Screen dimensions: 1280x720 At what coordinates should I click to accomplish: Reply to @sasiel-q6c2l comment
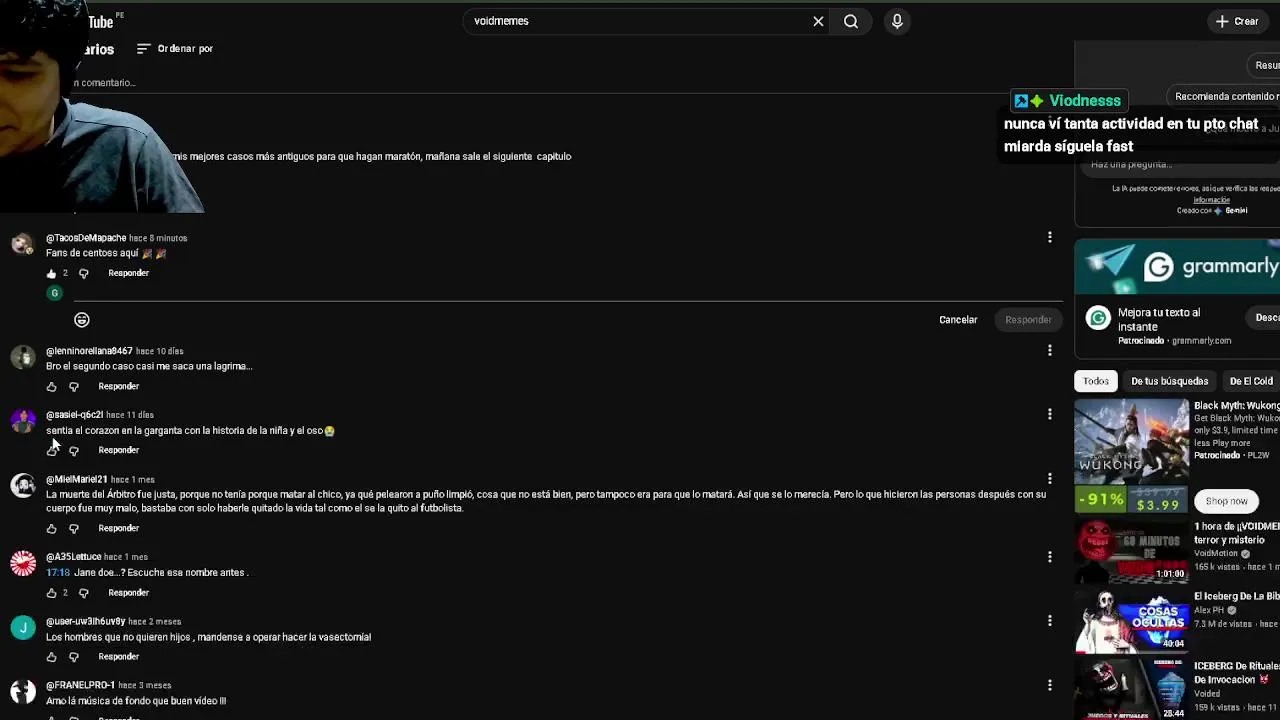(x=118, y=450)
